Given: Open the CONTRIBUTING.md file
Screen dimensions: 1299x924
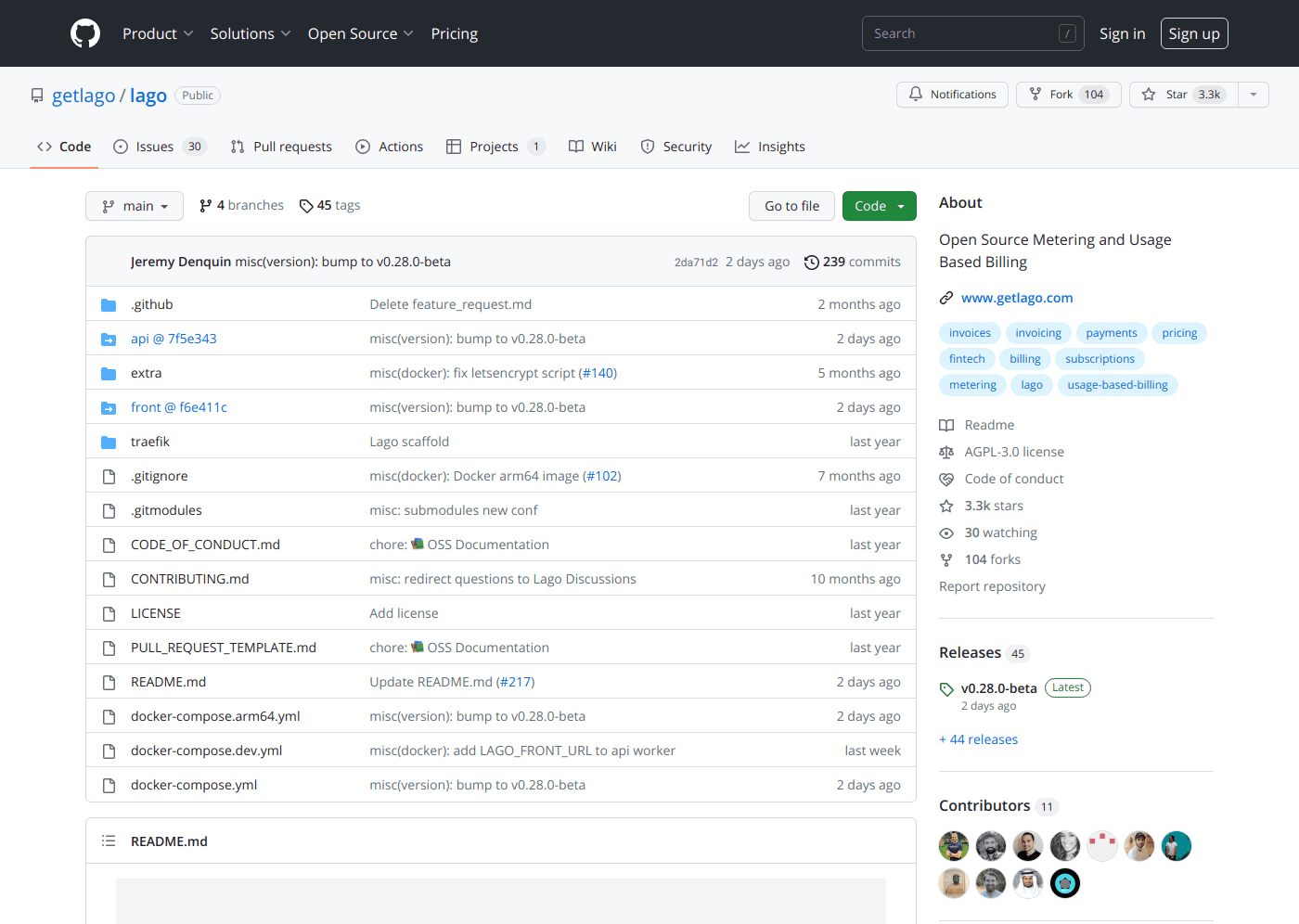Looking at the screenshot, I should (x=190, y=579).
